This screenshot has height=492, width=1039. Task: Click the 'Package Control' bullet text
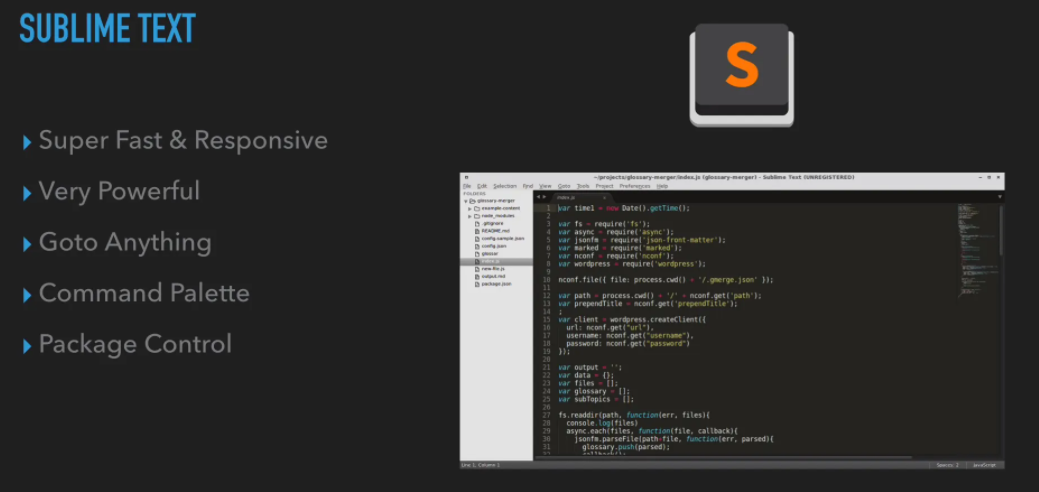point(135,344)
